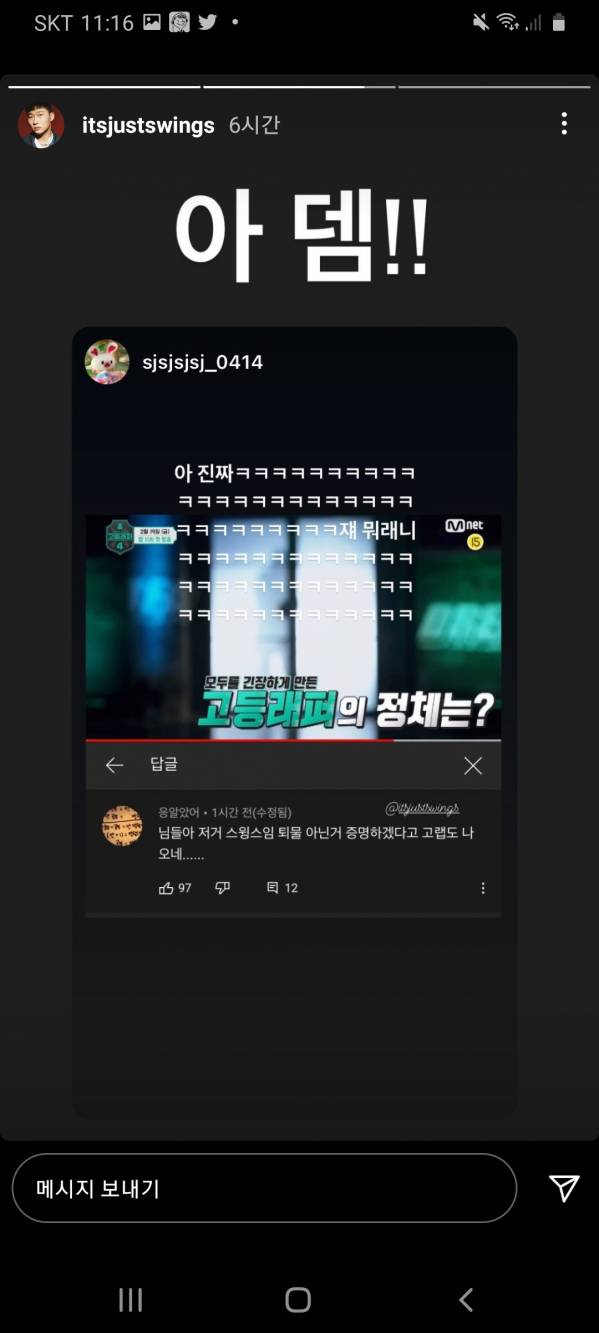Viewport: 599px width, 1333px height.
Task: Open itsjustswings profile picture
Action: point(41,124)
